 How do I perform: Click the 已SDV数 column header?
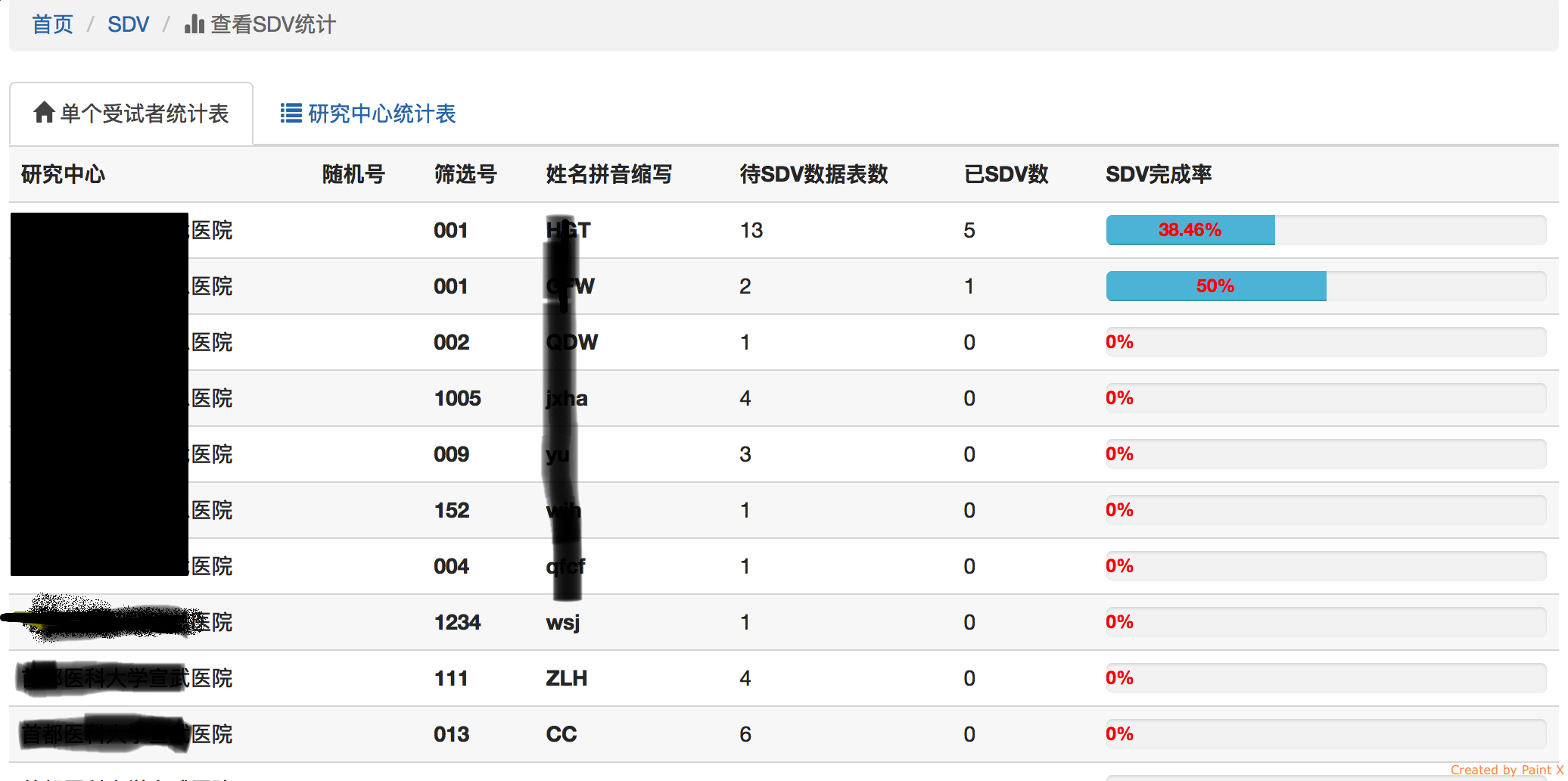[x=1006, y=175]
